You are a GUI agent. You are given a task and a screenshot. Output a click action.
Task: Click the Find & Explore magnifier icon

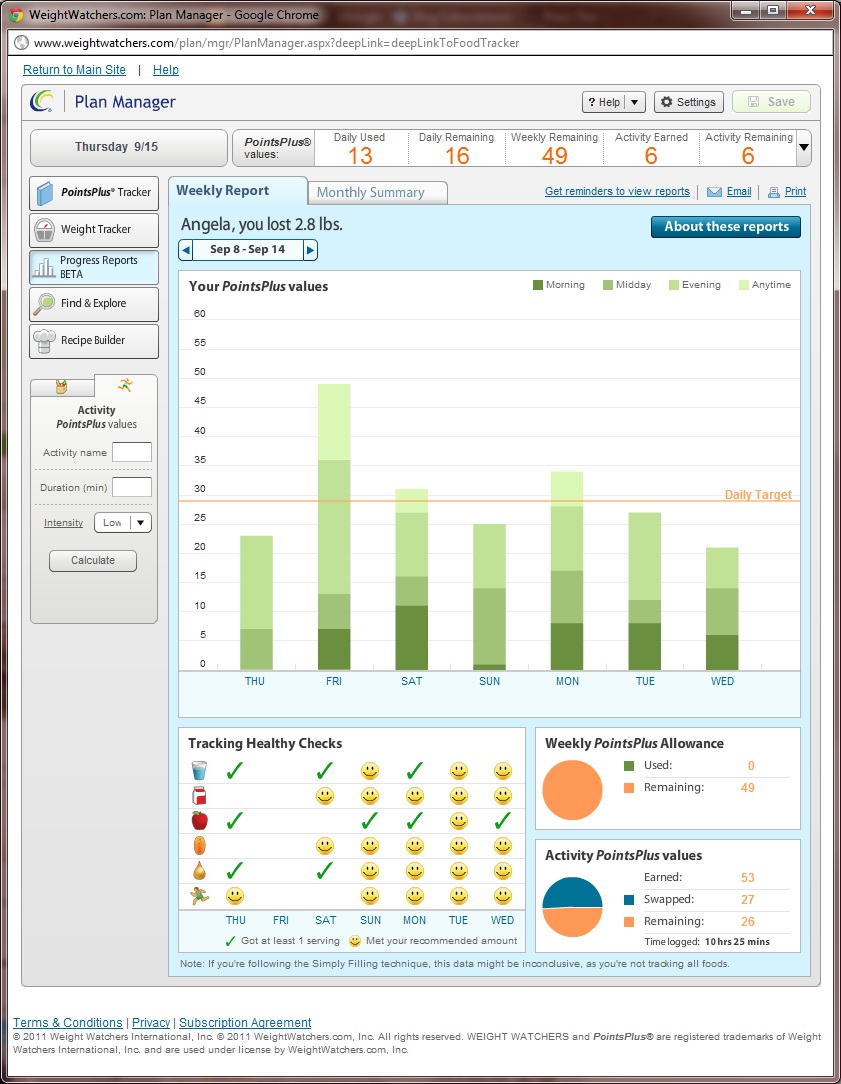pos(45,304)
